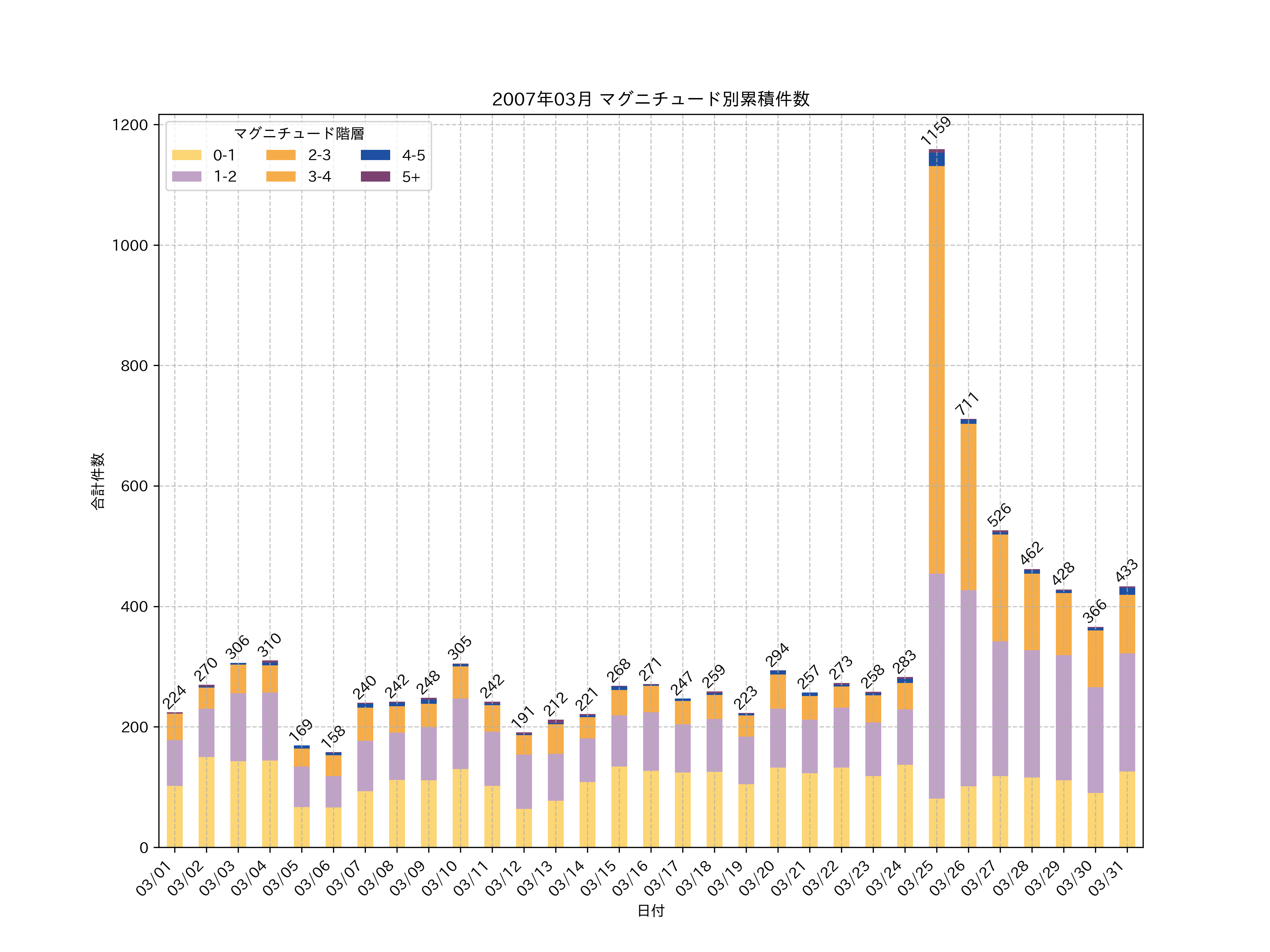Click the 4-5 blue legend swatch
The width and height of the screenshot is (1270, 952).
[375, 155]
